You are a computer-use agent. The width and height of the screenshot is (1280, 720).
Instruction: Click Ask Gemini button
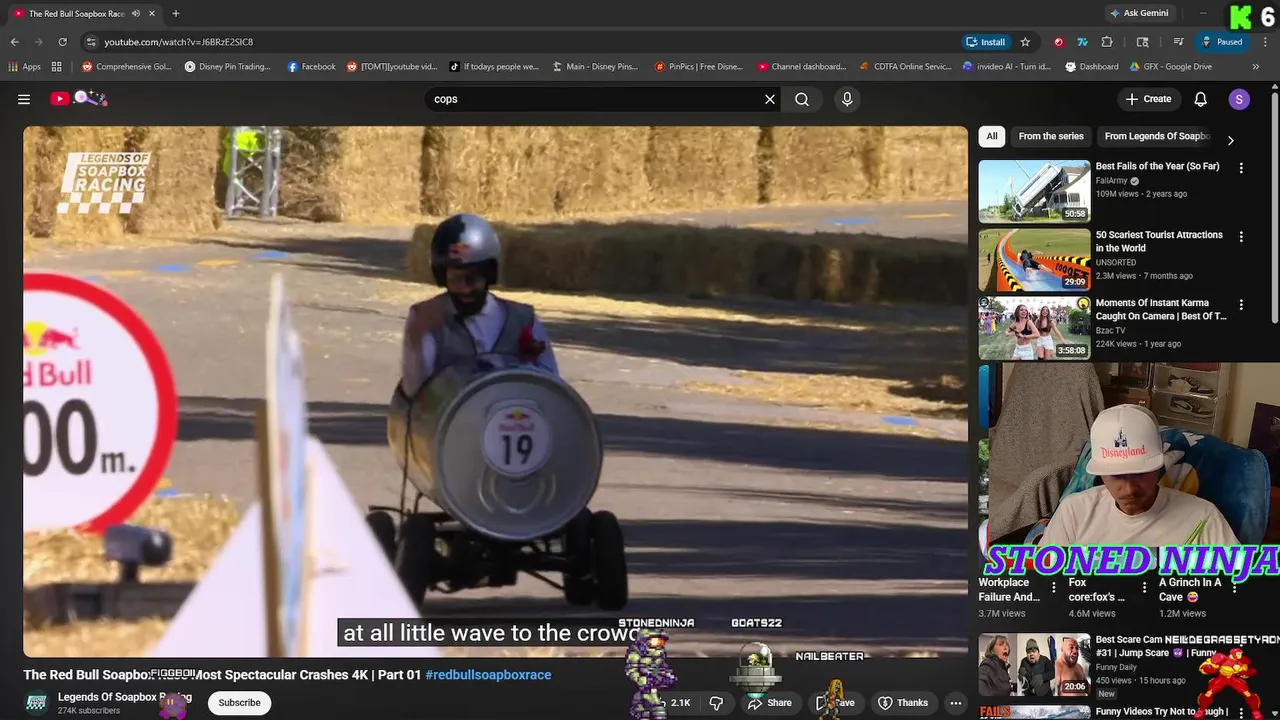[x=1138, y=13]
